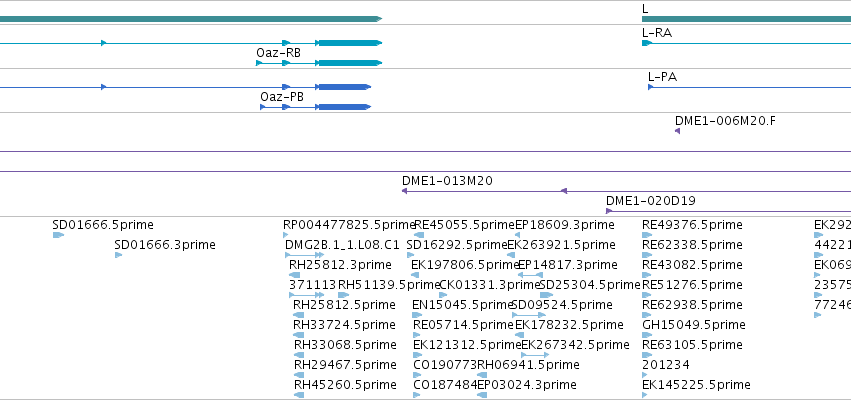
Task: Click the EK263921.5prime label
Action: (561, 245)
